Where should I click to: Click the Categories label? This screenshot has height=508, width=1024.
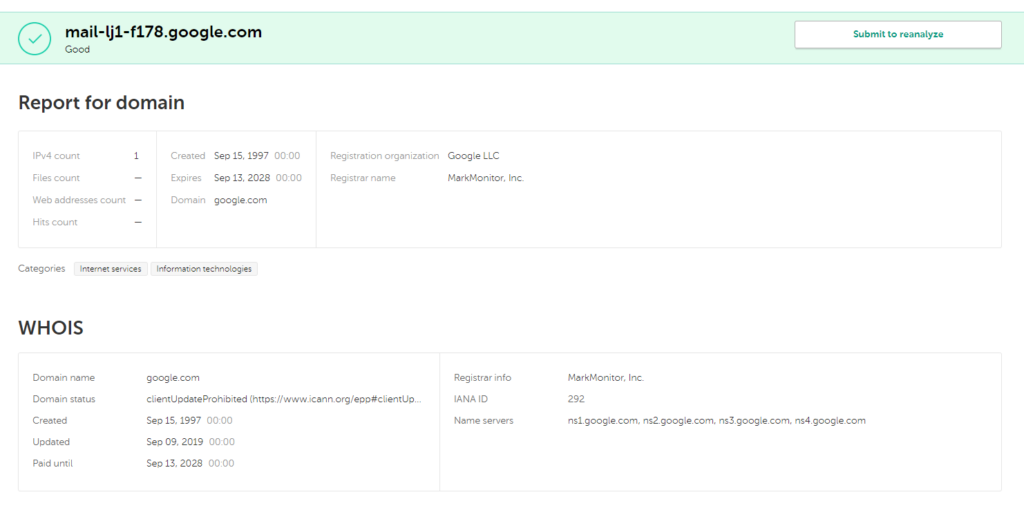click(42, 268)
